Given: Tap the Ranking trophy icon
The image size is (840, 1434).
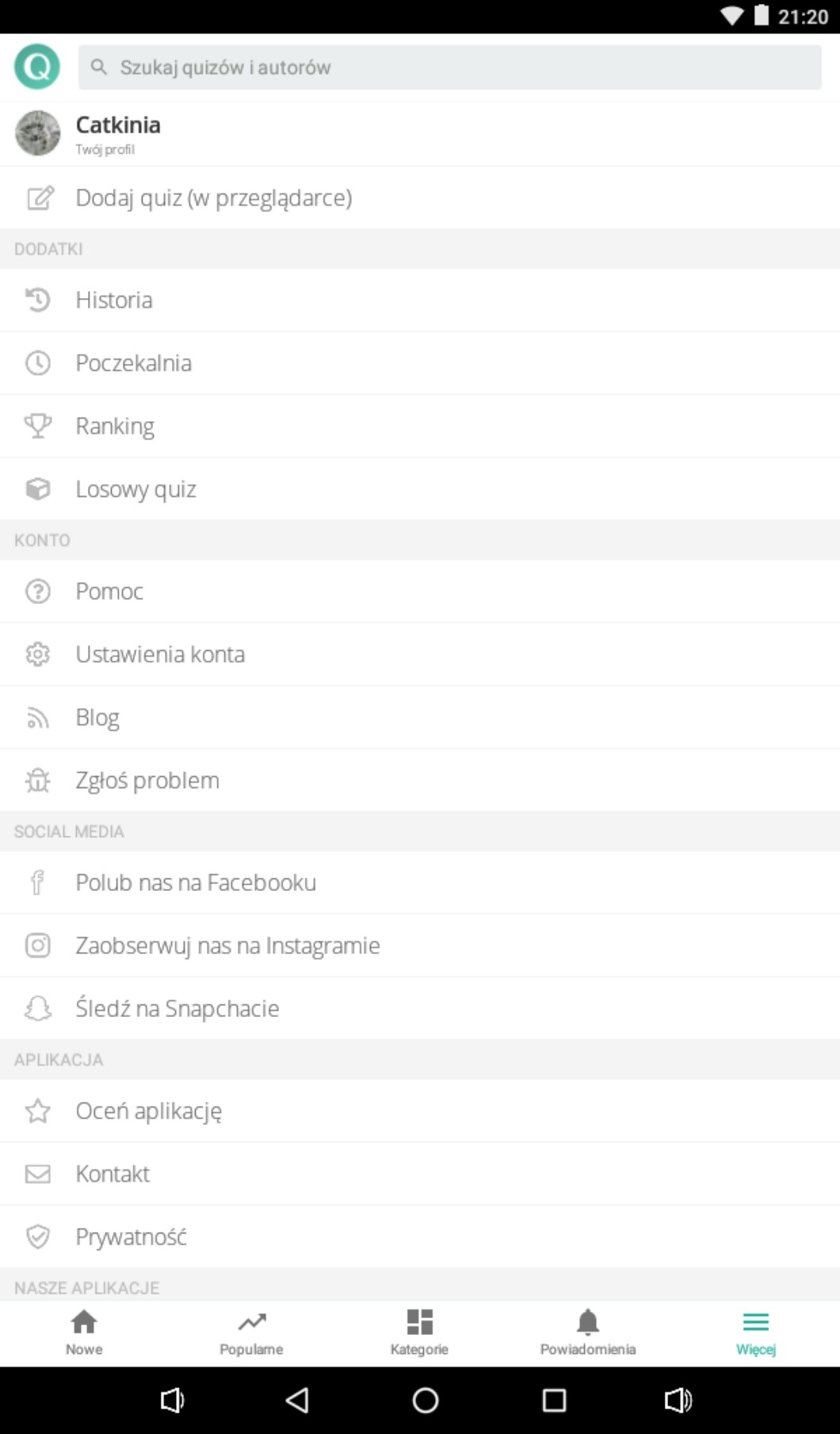Looking at the screenshot, I should pos(37,426).
